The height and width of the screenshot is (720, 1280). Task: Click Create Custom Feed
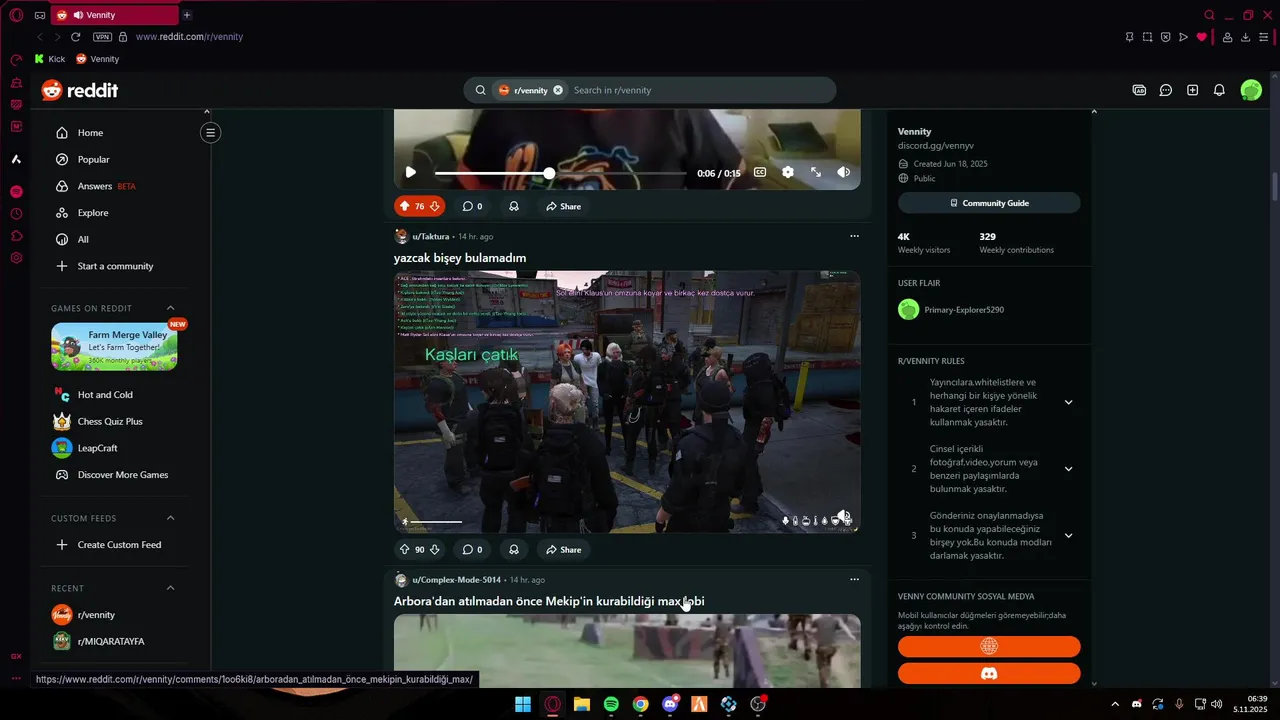coord(119,545)
